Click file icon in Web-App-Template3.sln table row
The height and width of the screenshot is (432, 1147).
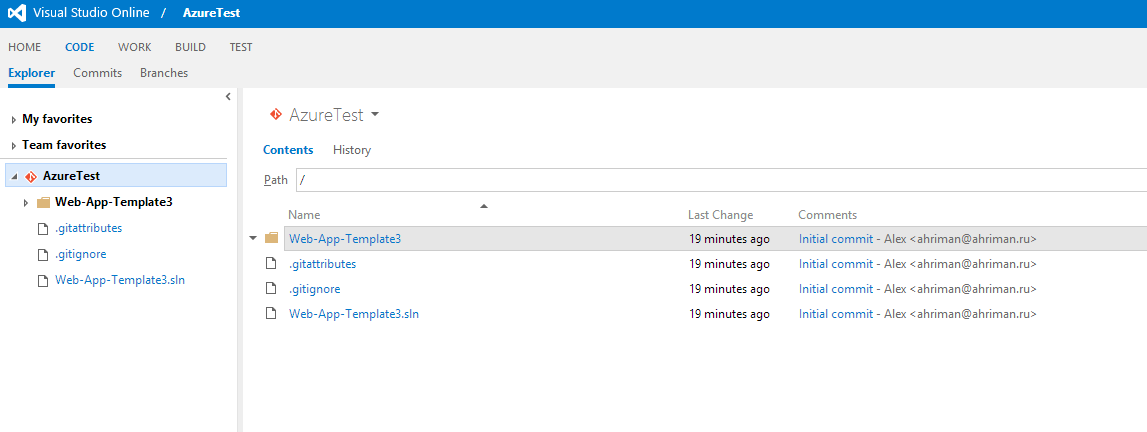(271, 314)
